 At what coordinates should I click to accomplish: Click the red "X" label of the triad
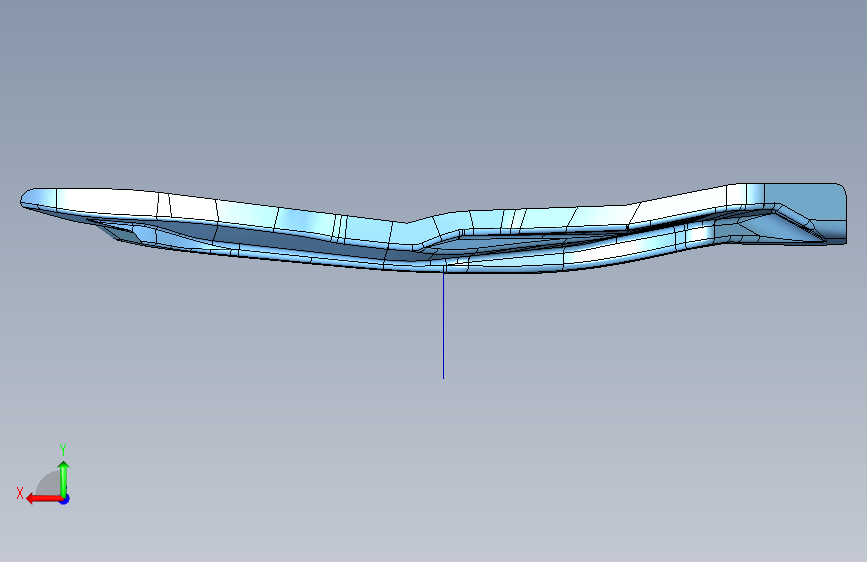tap(20, 493)
